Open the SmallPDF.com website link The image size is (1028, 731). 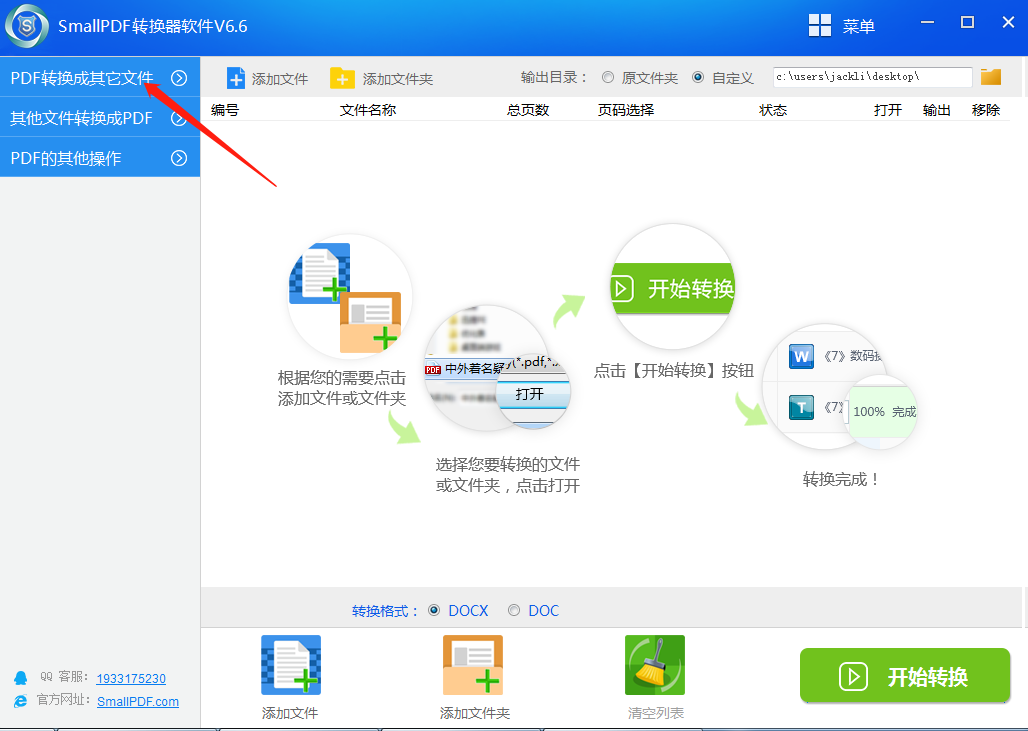pyautogui.click(x=138, y=701)
